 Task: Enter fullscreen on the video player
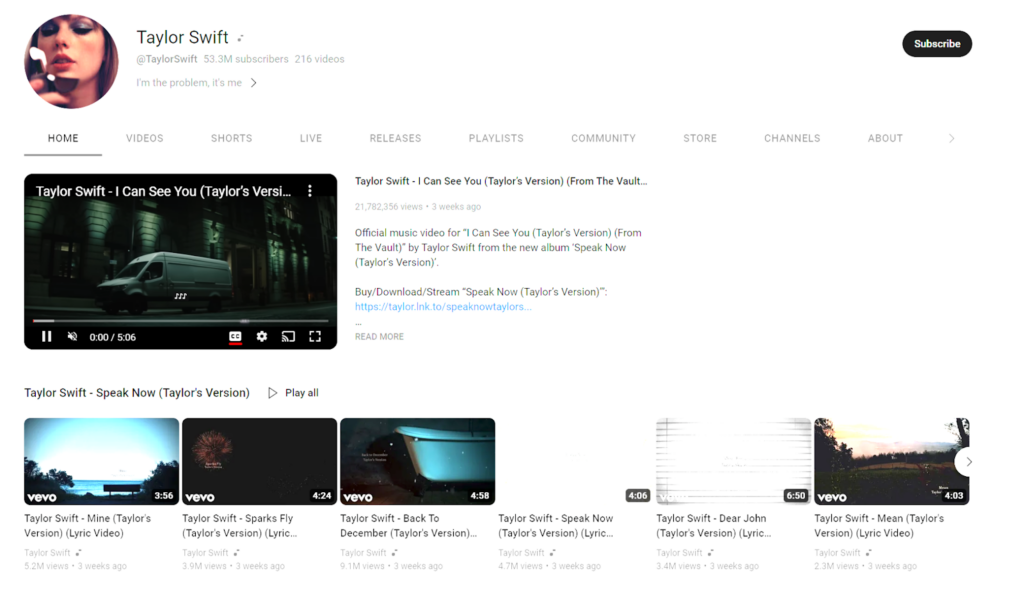coord(315,337)
